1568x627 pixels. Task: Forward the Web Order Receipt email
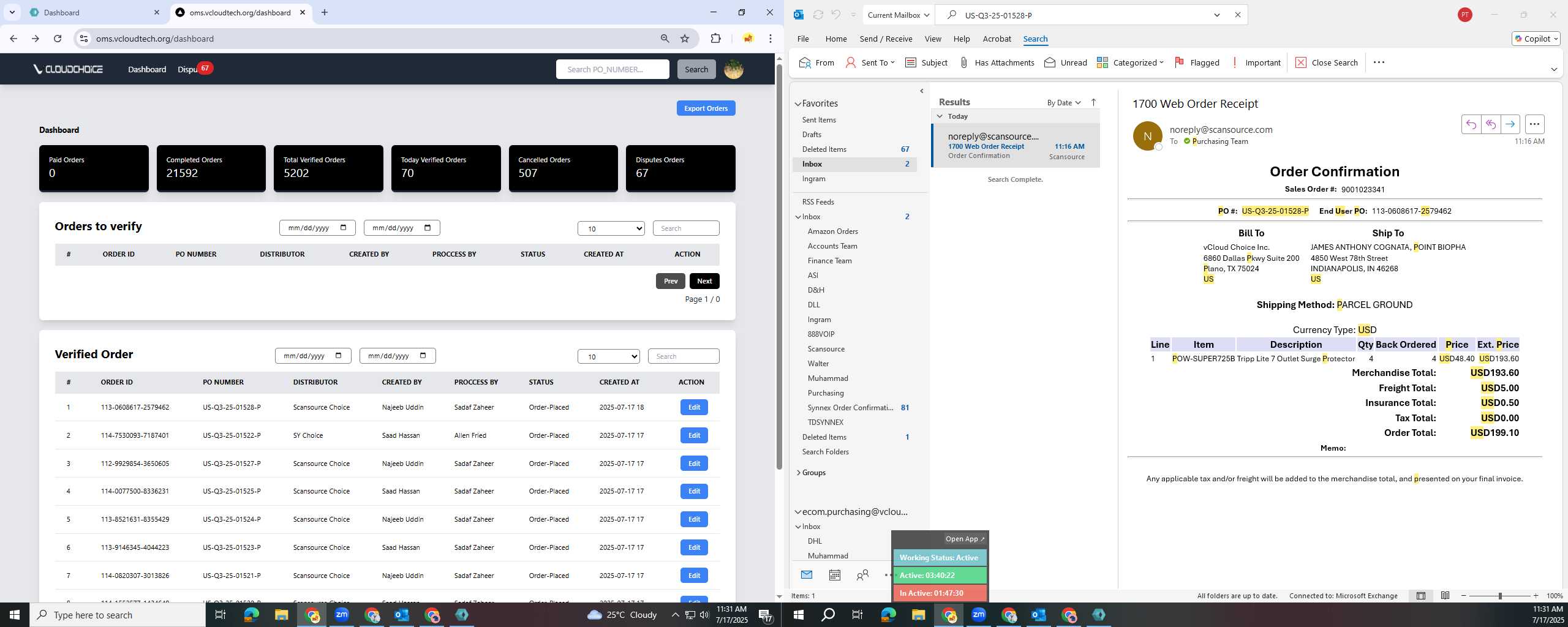[1510, 124]
